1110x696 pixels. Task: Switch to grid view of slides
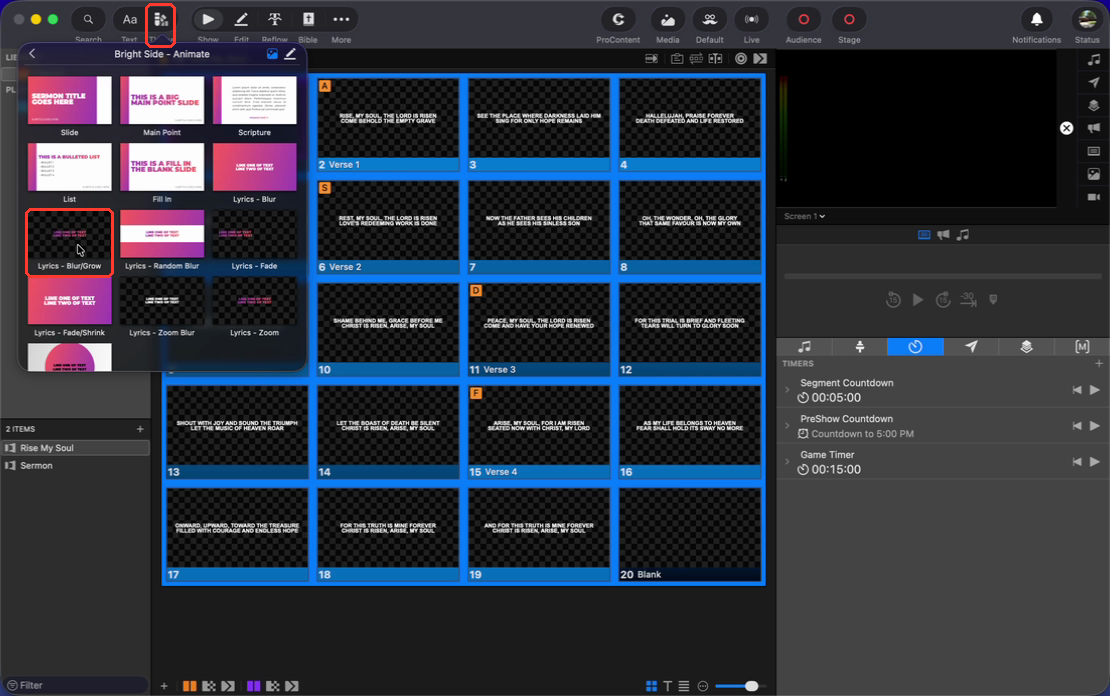651,686
